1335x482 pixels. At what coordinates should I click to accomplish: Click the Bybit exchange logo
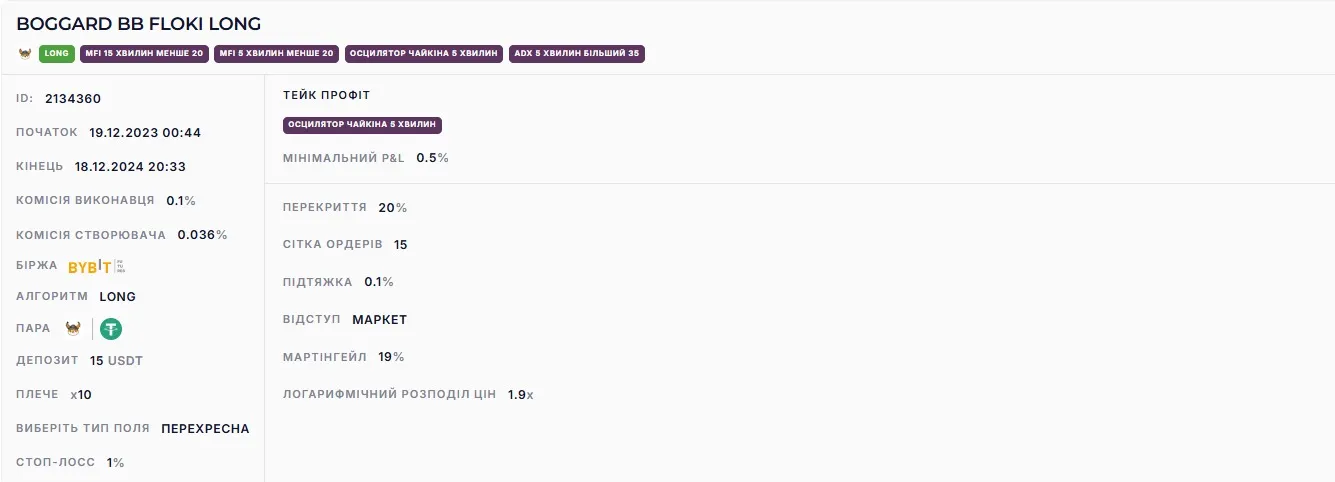coord(90,267)
